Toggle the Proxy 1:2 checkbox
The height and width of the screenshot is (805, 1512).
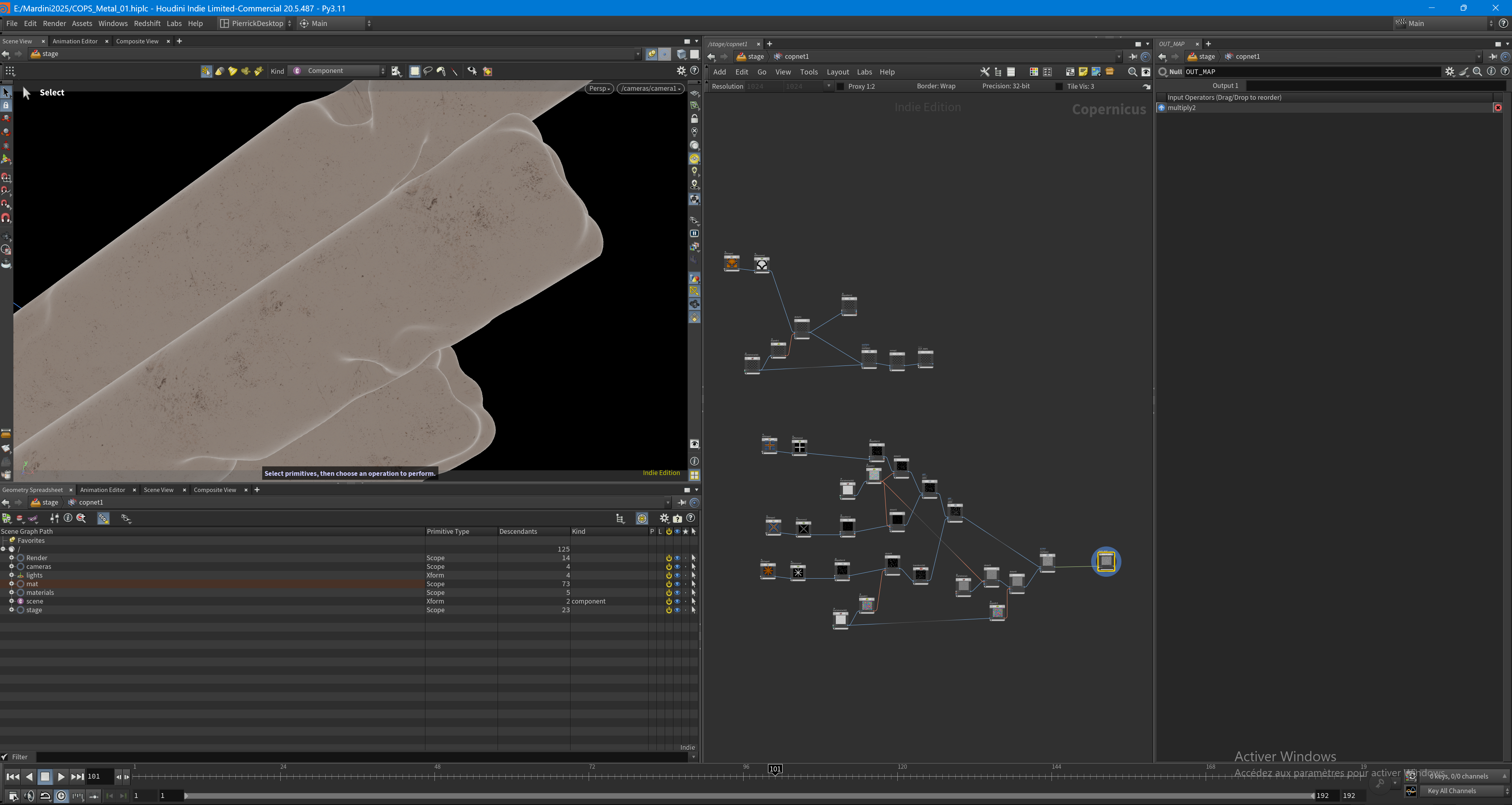840,87
